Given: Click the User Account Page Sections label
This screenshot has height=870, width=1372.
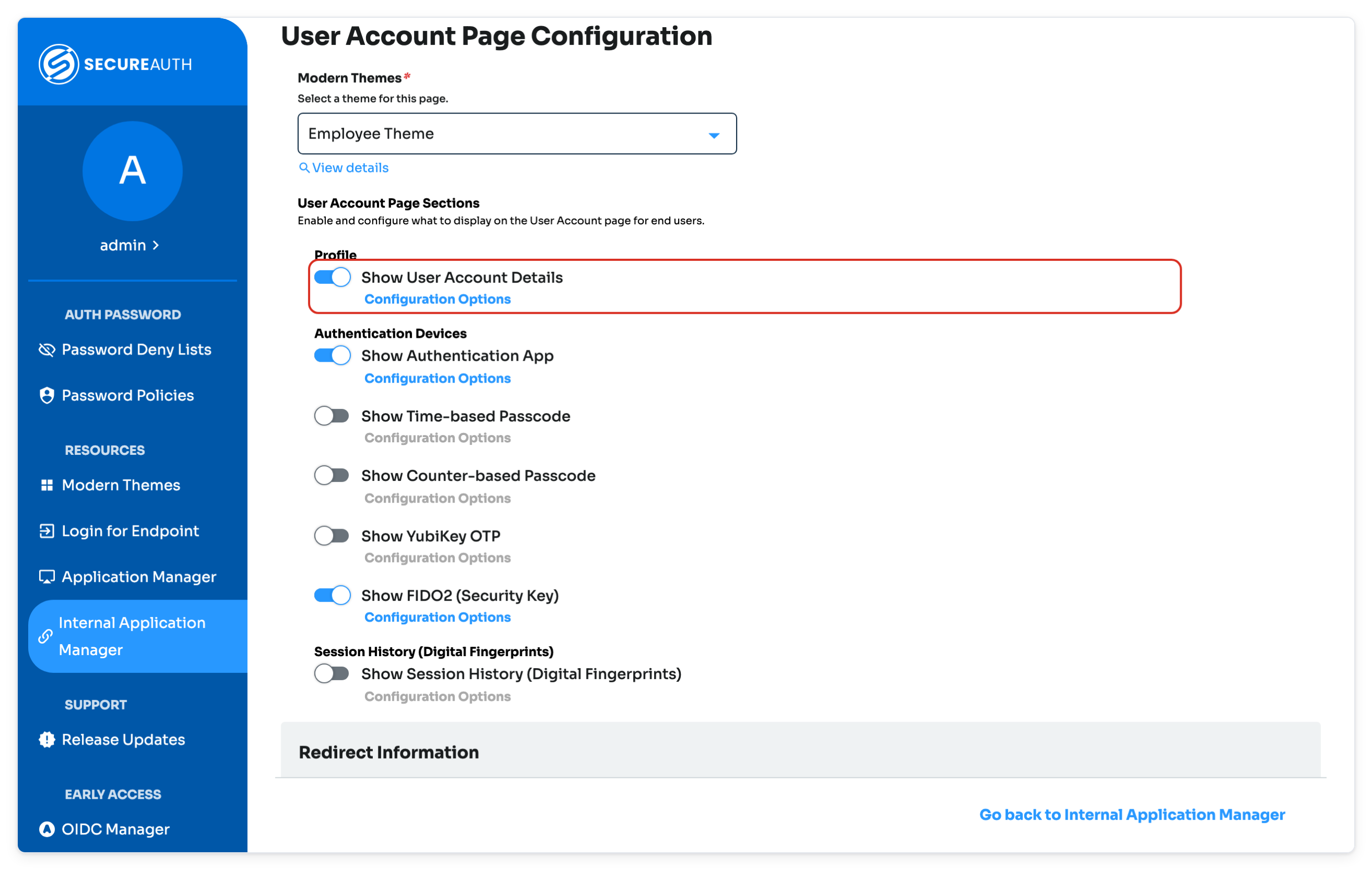Looking at the screenshot, I should tap(388, 203).
